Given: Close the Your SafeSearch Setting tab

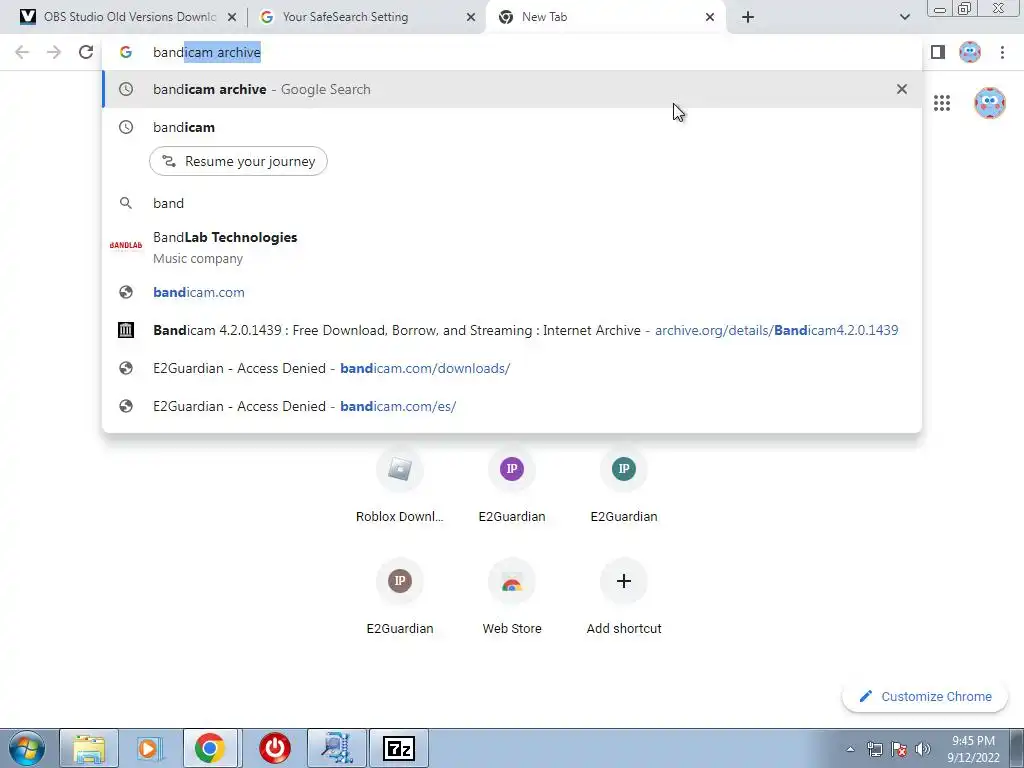Looking at the screenshot, I should (471, 18).
